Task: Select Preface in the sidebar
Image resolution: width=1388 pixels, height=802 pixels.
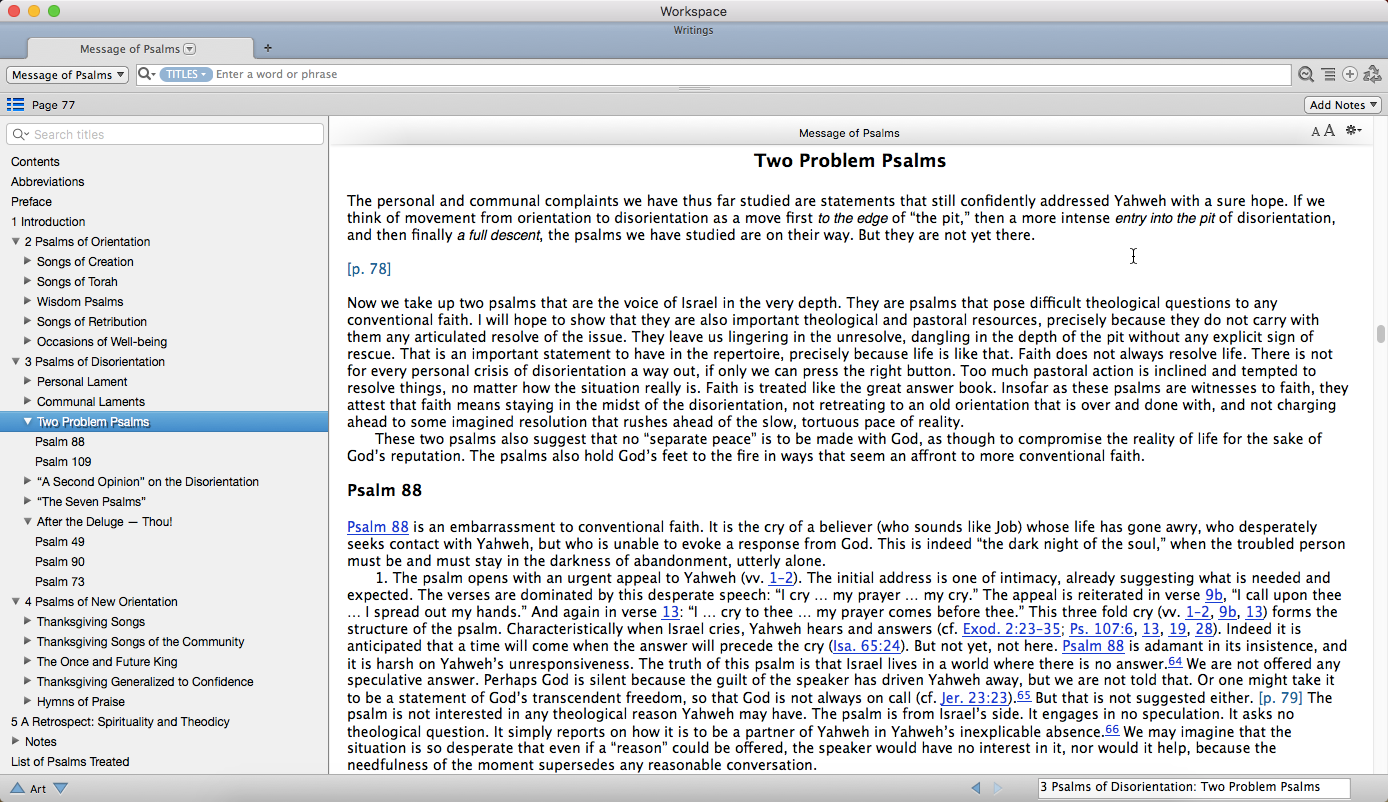Action: coord(31,202)
